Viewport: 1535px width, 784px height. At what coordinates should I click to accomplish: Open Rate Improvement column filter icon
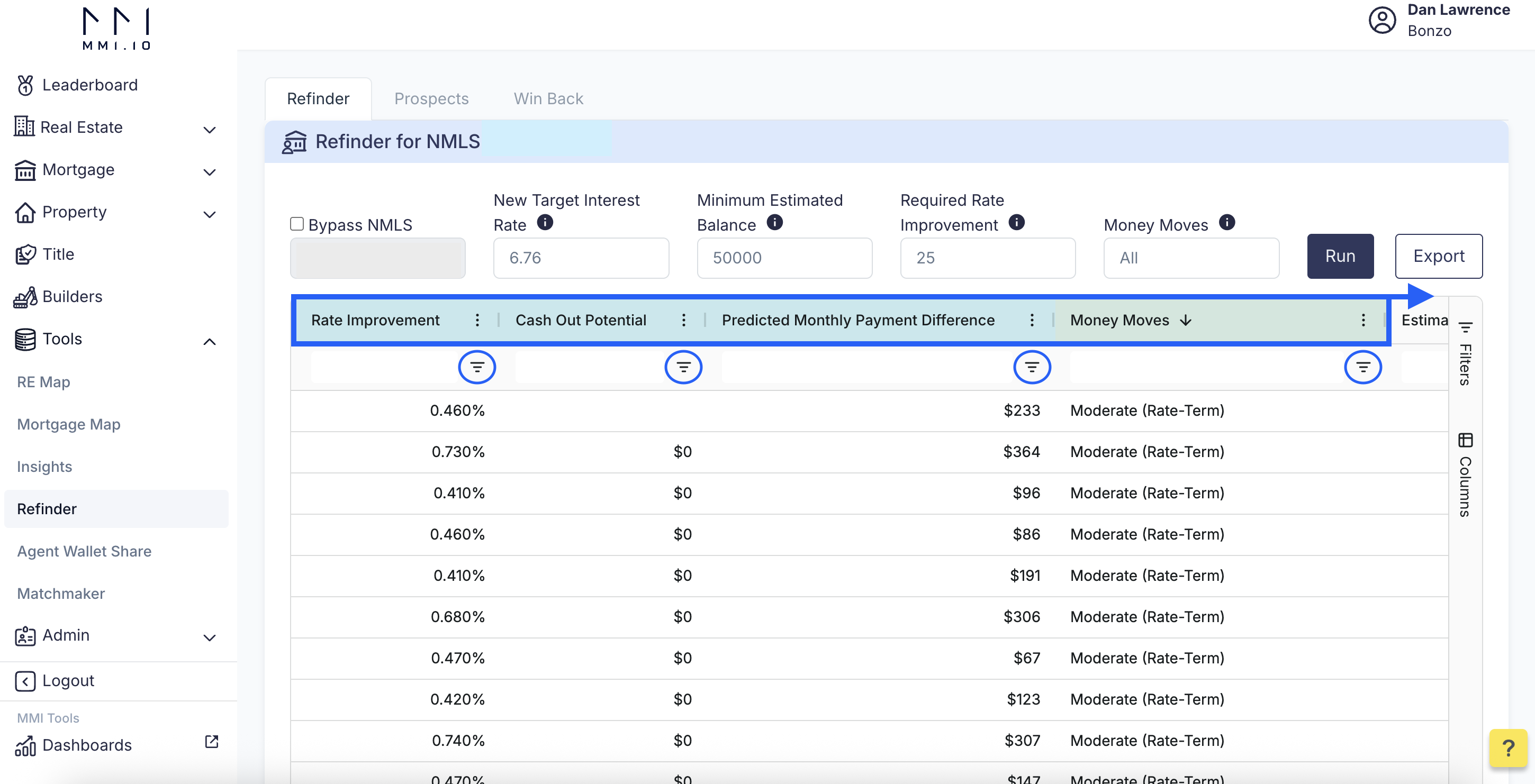(x=477, y=367)
